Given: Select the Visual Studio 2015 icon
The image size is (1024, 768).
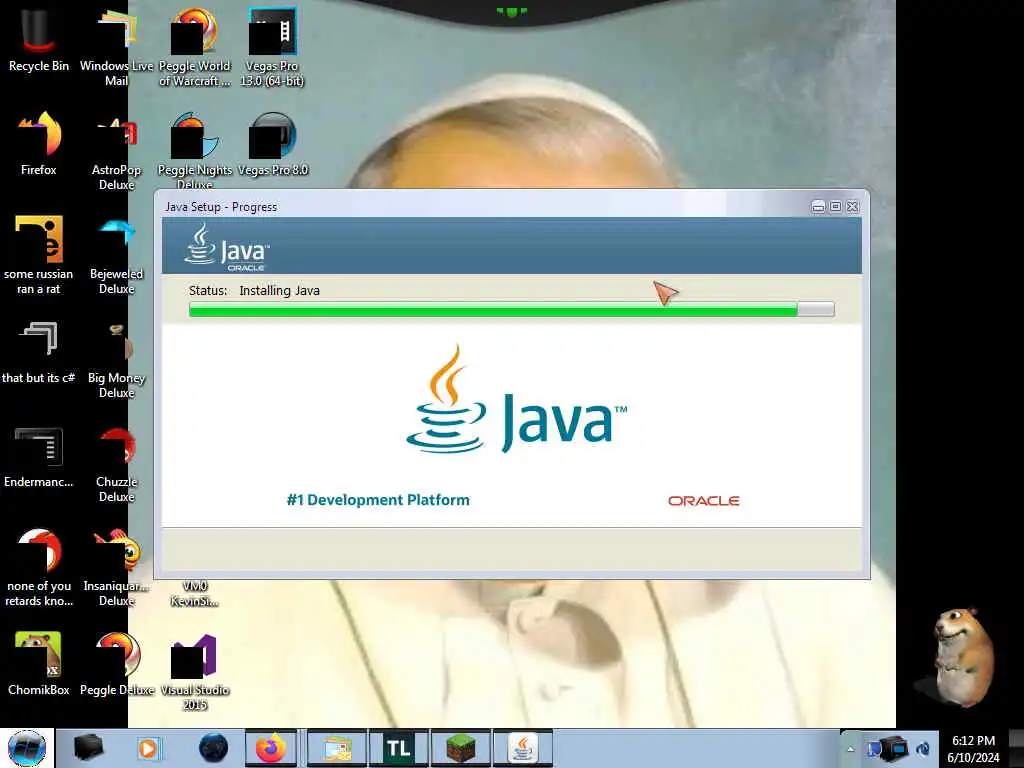Looking at the screenshot, I should point(195,671).
